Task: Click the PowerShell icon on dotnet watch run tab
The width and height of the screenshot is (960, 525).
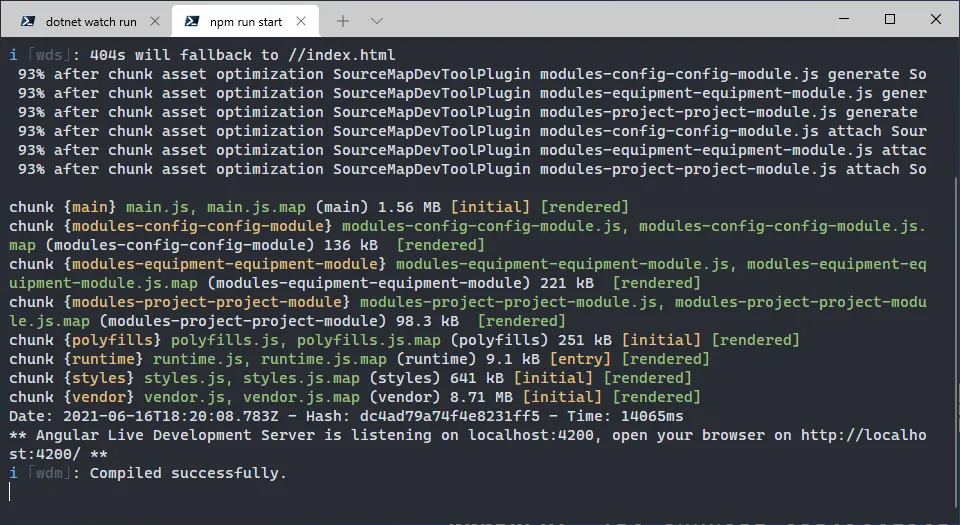Action: pos(28,21)
